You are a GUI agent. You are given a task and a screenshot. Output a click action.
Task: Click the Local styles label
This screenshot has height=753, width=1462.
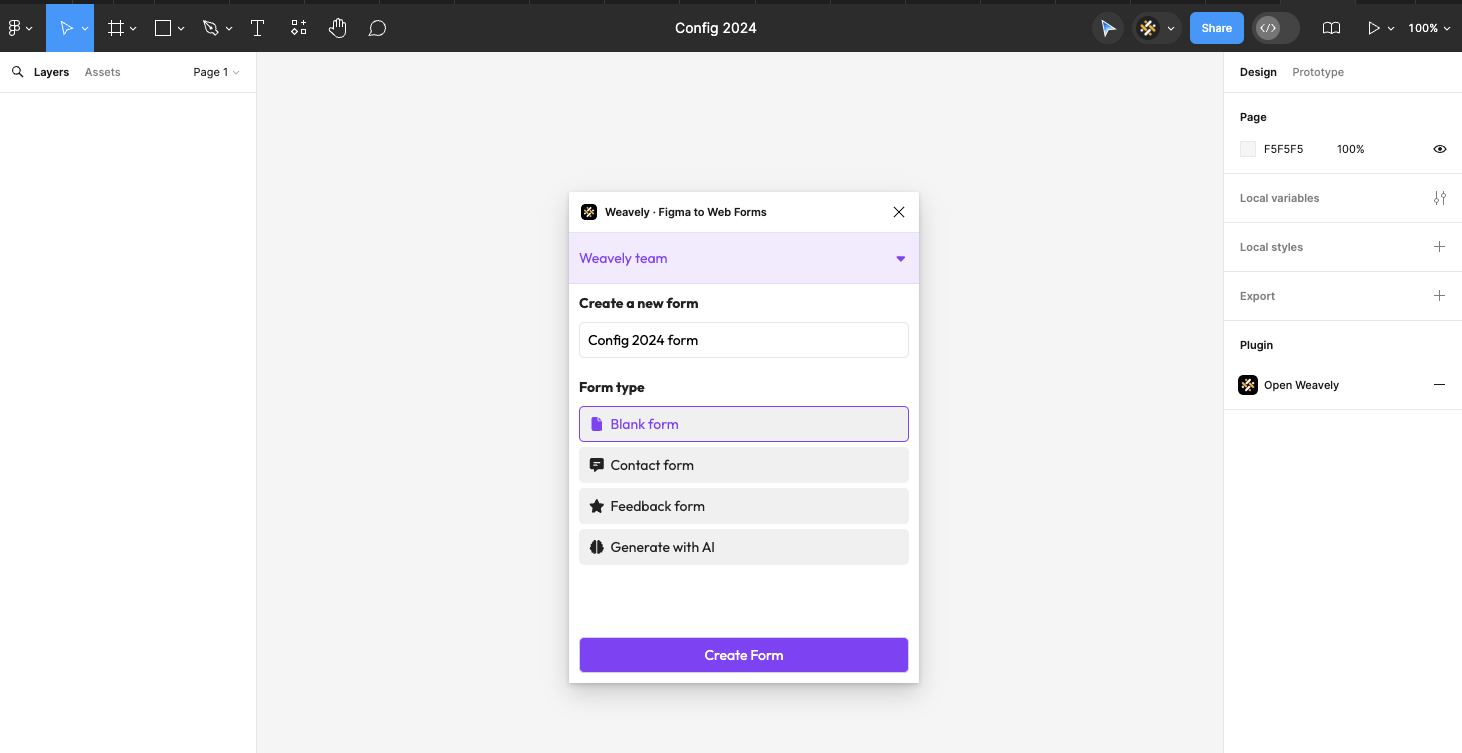pos(1271,247)
